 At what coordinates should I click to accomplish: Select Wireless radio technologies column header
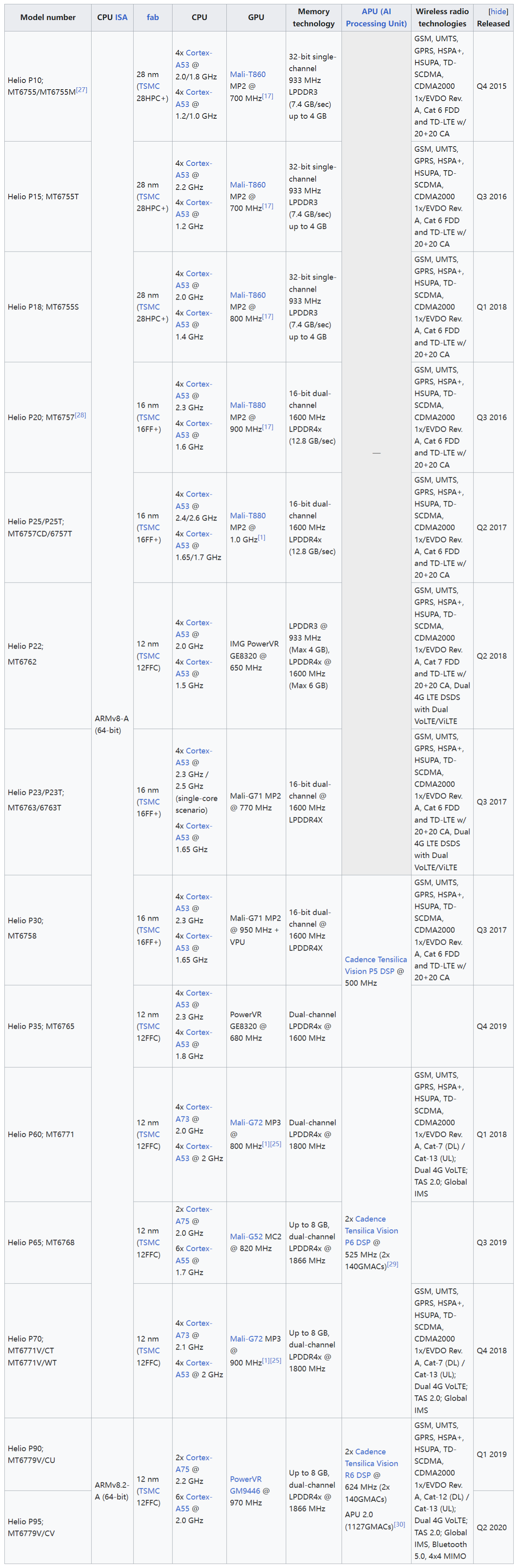[x=443, y=18]
